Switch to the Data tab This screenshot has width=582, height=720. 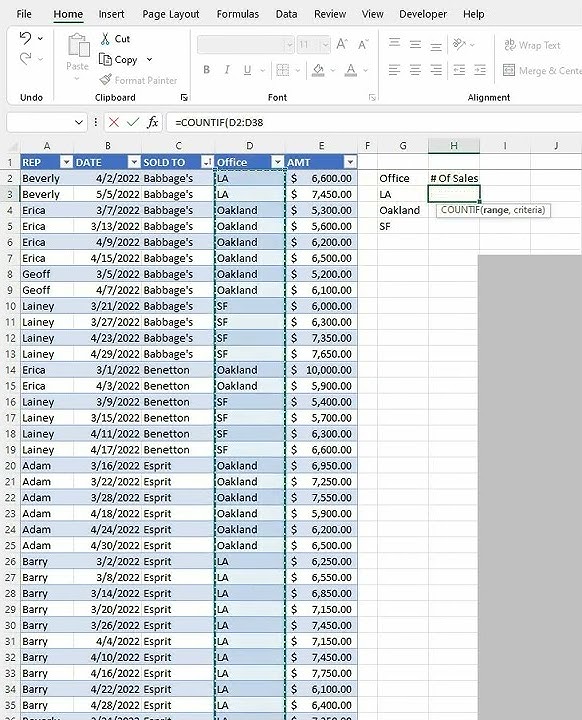(287, 14)
